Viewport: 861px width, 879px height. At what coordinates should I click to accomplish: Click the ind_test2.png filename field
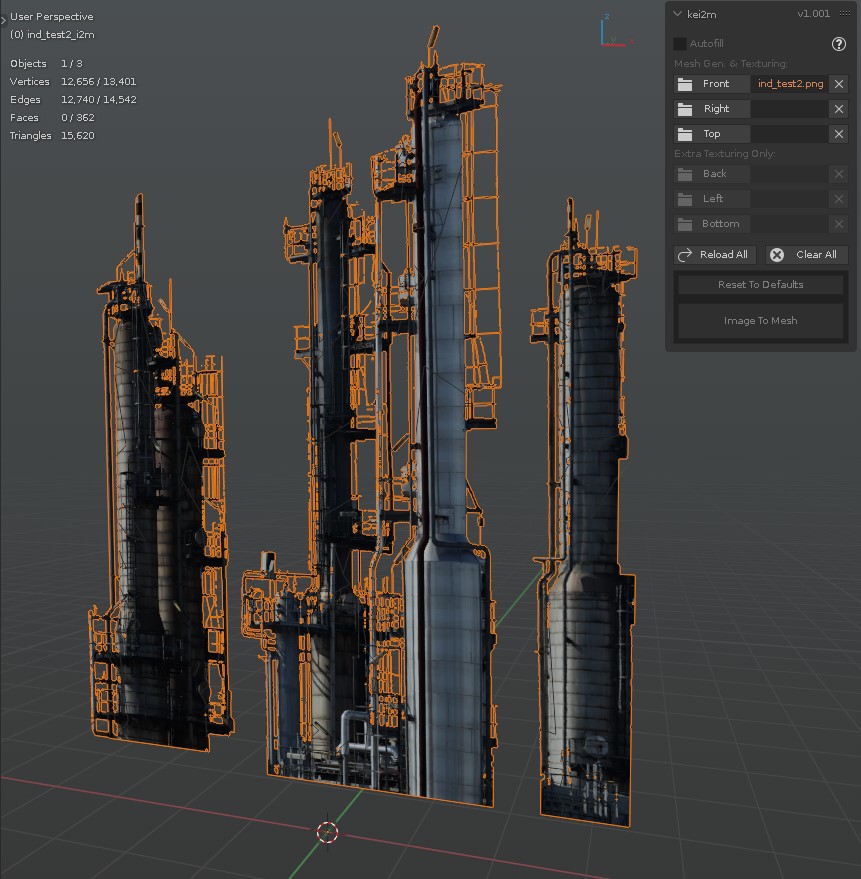(790, 84)
